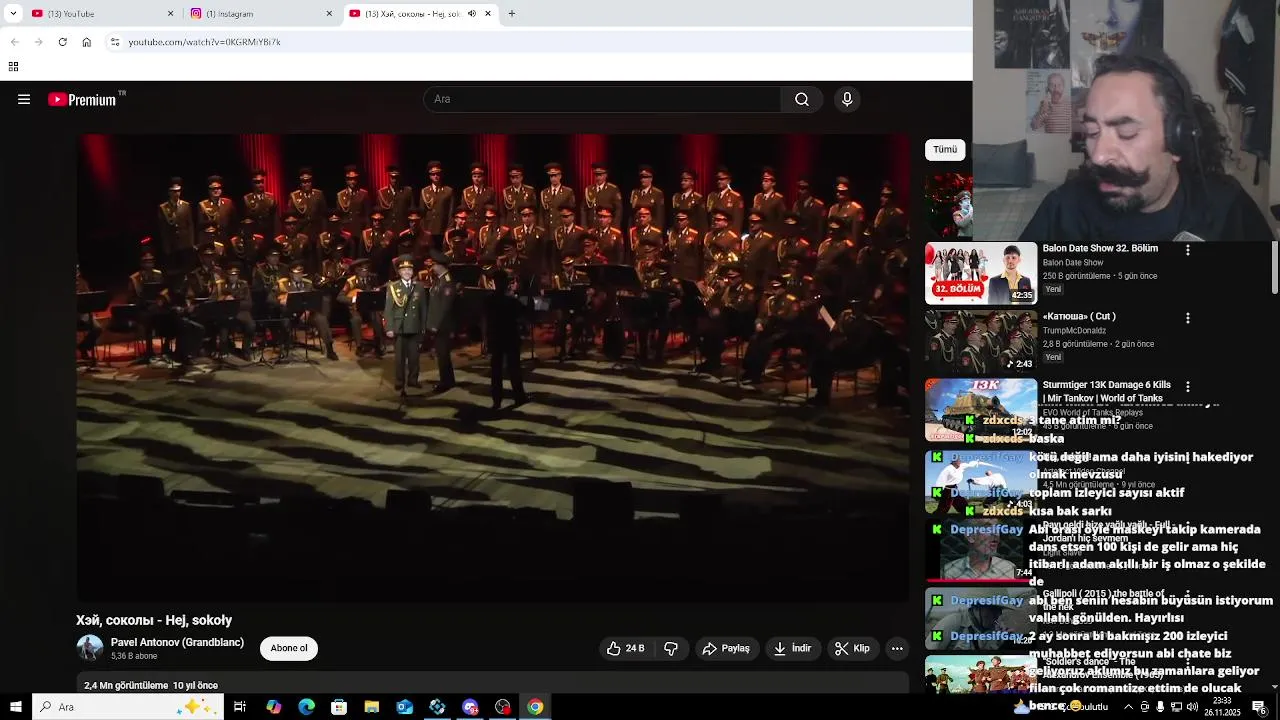
Task: Show hidden system tray icons
Action: [x=1128, y=707]
